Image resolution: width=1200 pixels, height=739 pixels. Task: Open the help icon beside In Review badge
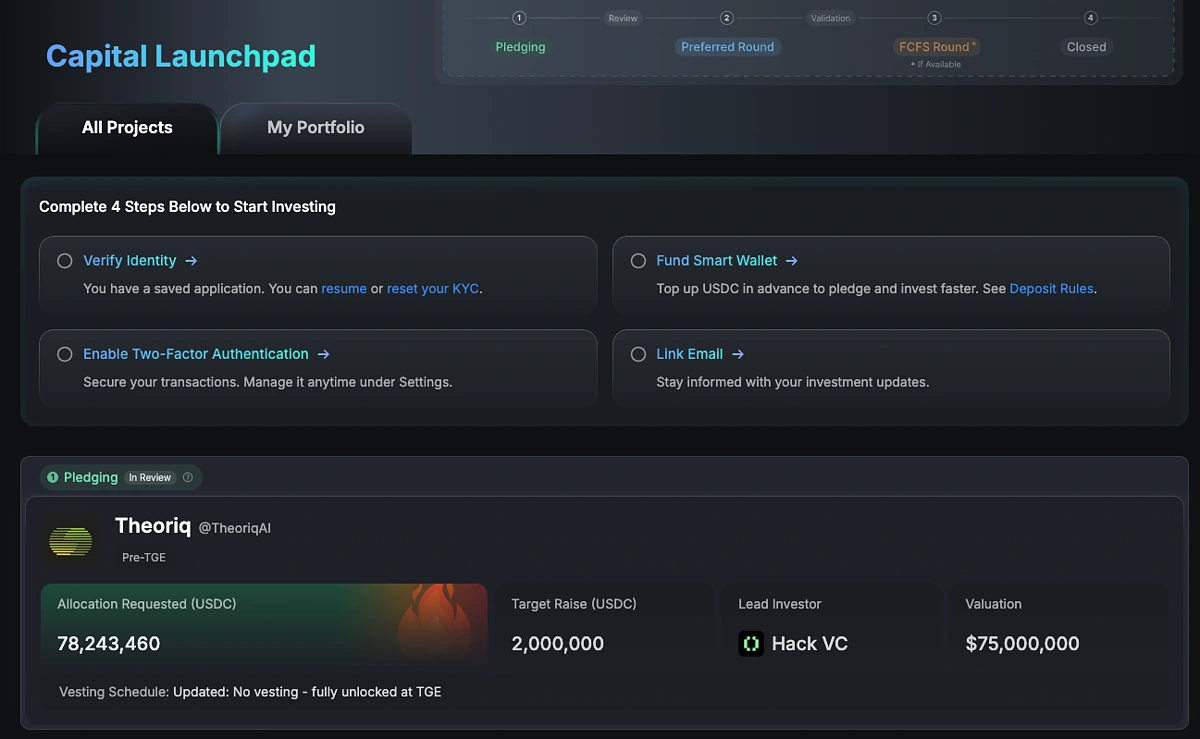click(188, 477)
